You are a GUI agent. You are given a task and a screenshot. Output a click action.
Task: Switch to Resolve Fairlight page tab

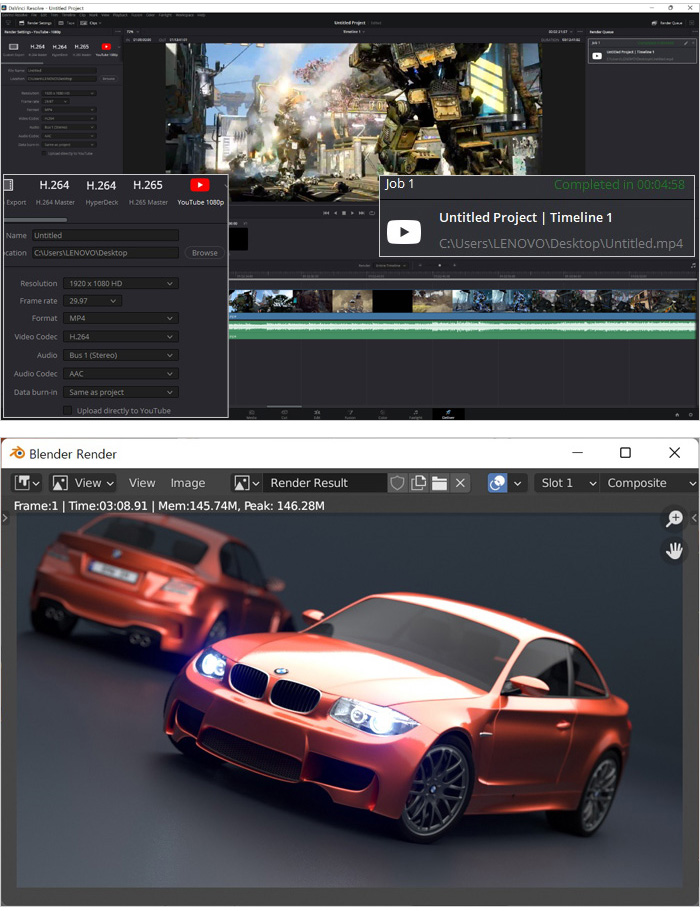[x=416, y=414]
